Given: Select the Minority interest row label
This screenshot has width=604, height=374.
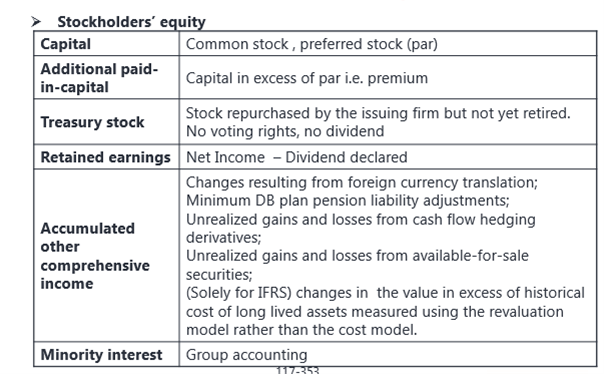Looking at the screenshot, I should (101, 355).
